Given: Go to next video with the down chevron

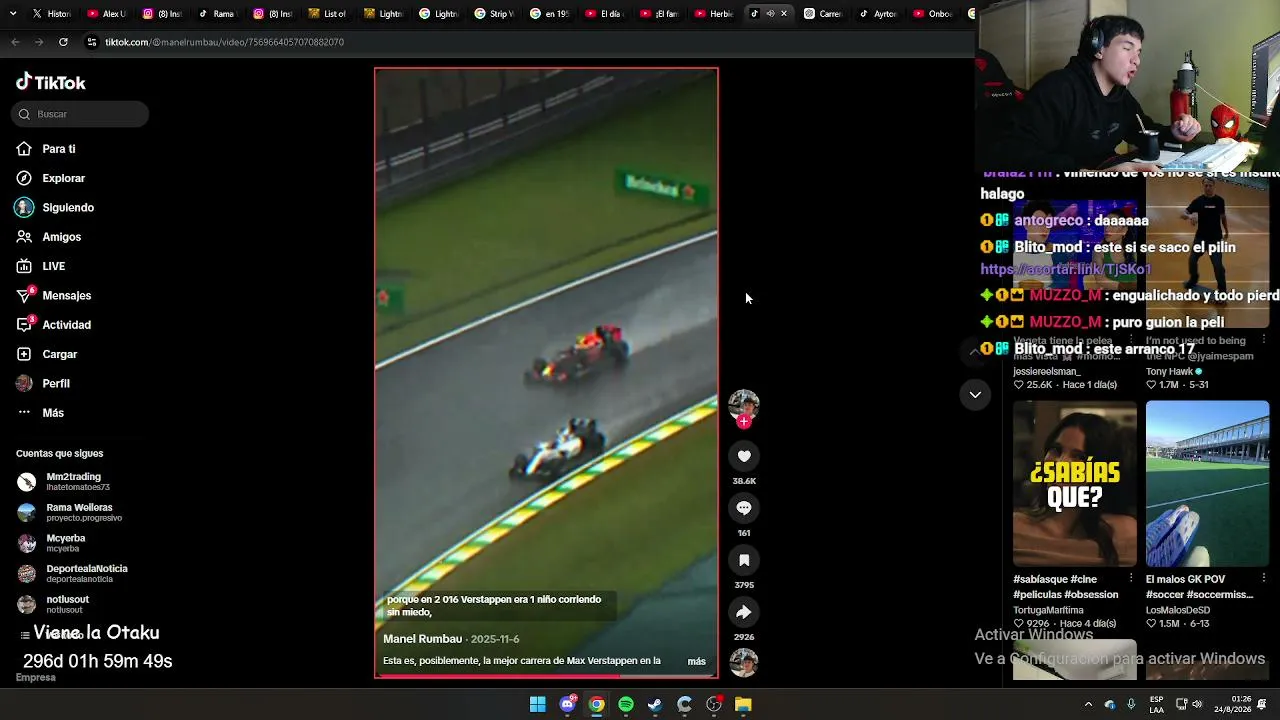Looking at the screenshot, I should click(975, 395).
